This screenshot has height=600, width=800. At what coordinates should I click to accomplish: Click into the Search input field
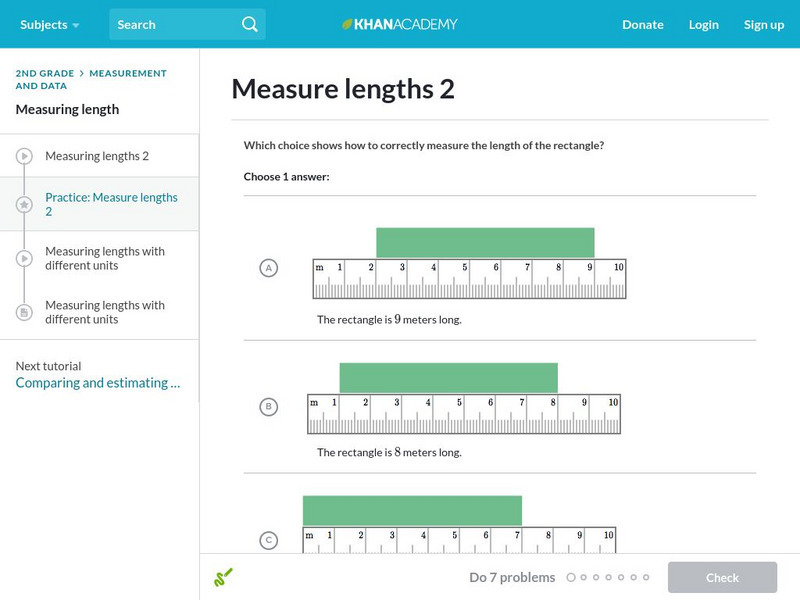(x=187, y=24)
